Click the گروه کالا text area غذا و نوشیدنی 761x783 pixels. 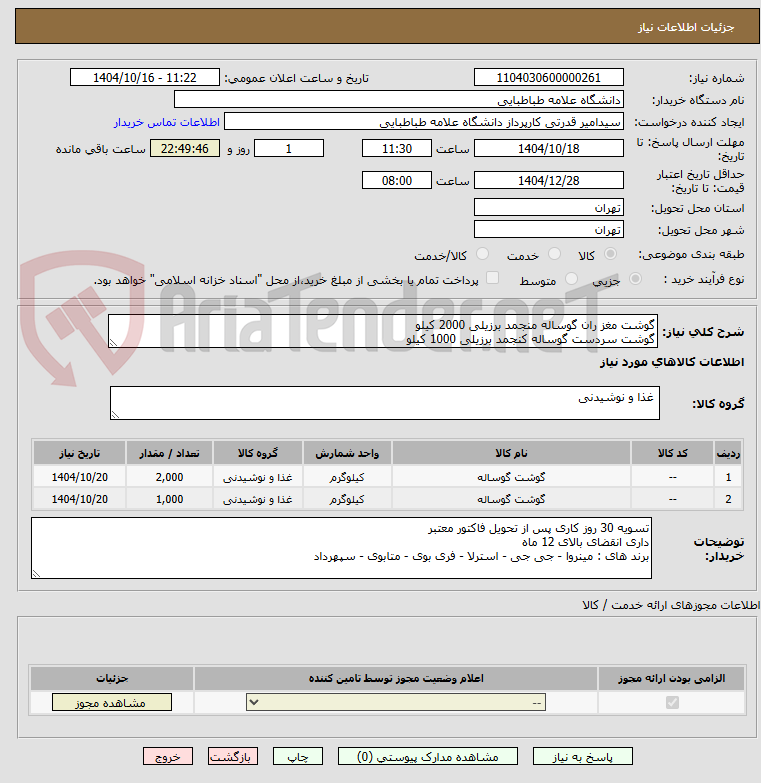pyautogui.click(x=384, y=402)
